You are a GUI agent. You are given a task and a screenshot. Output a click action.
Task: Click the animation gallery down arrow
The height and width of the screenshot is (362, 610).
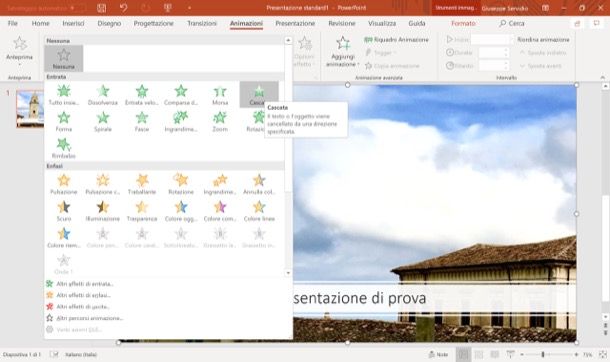[x=288, y=273]
